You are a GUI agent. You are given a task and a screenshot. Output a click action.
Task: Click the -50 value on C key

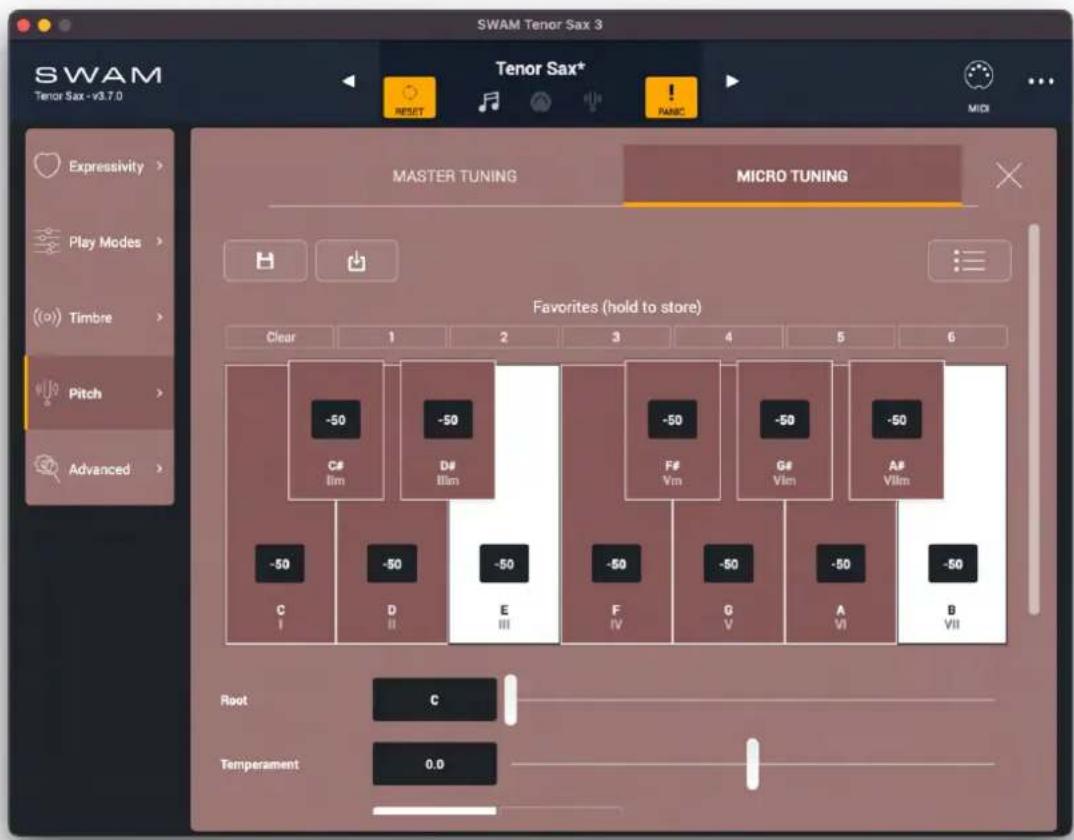279,563
